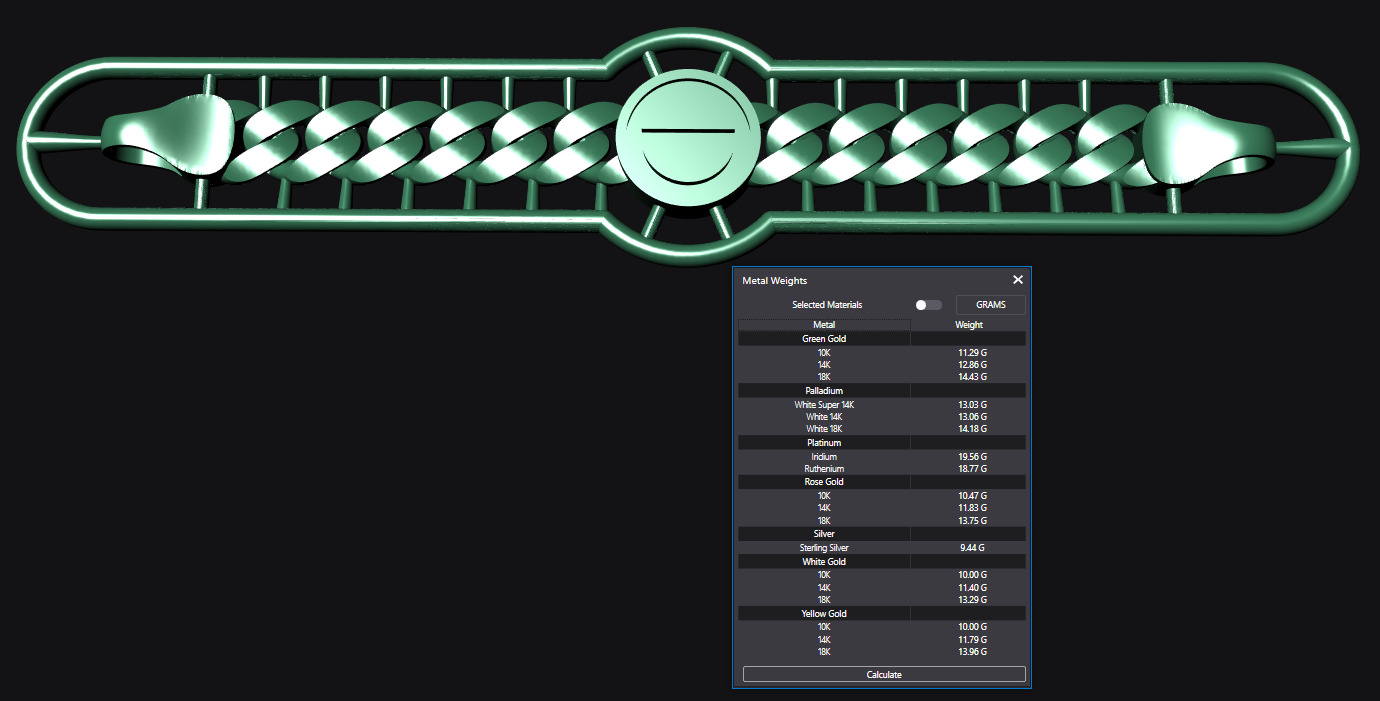Click the Metal column header
Viewport: 1380px width, 701px height.
pyautogui.click(x=824, y=325)
